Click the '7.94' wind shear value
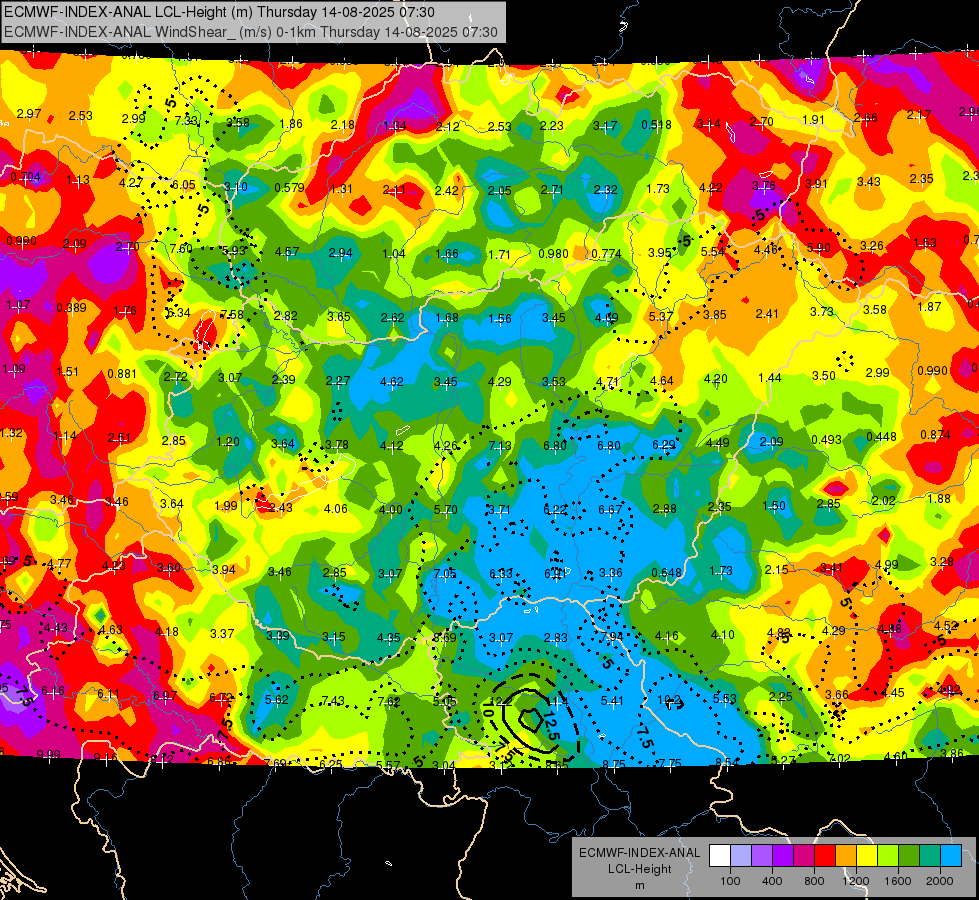 [x=612, y=636]
